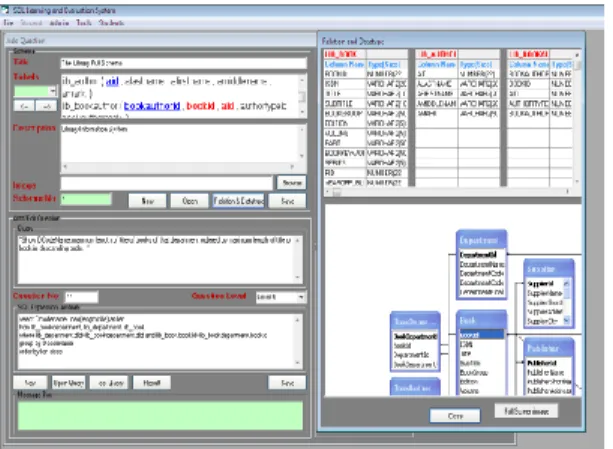Click the Book table title in diagram

pos(468,321)
